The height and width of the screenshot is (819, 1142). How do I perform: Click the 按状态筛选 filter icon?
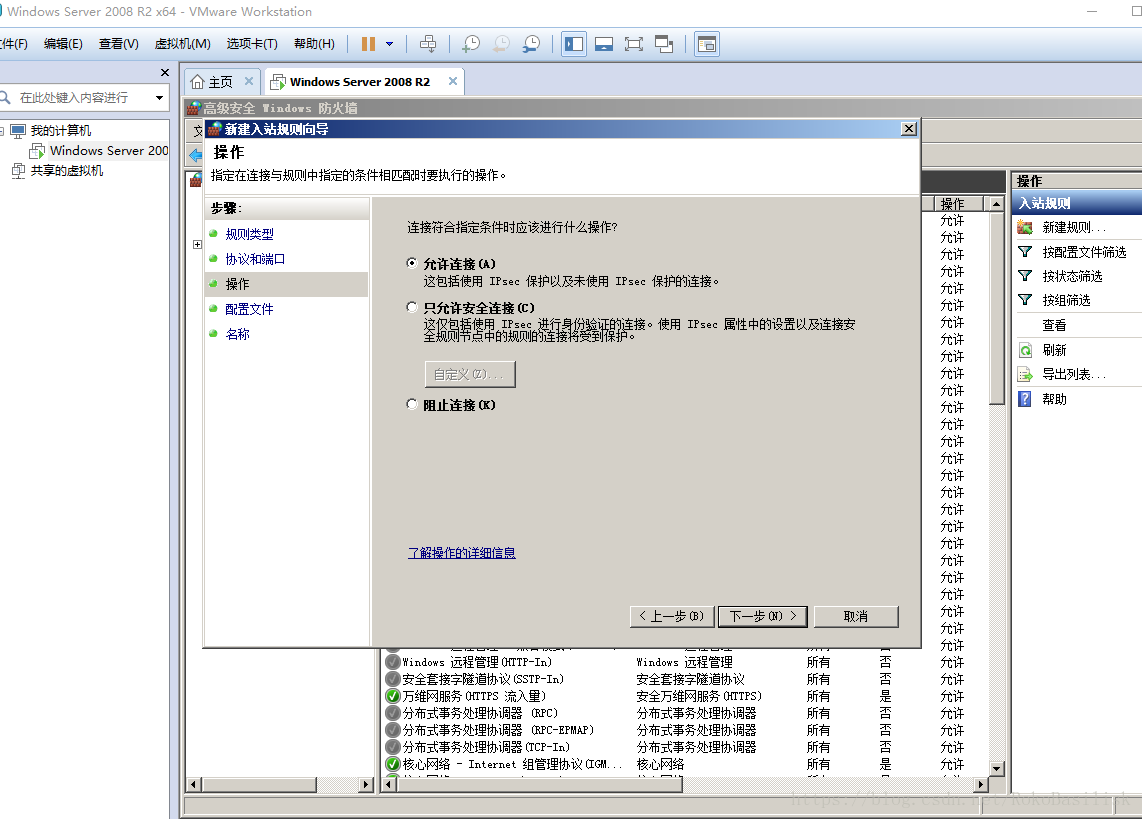[x=1025, y=276]
